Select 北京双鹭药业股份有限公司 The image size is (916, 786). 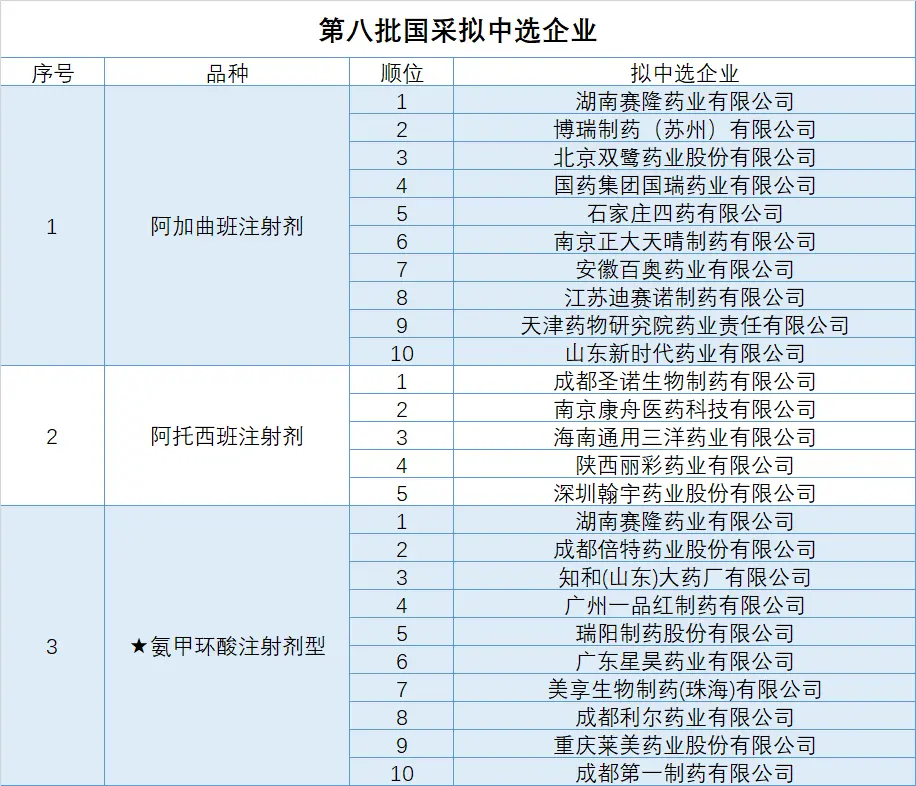pos(685,157)
